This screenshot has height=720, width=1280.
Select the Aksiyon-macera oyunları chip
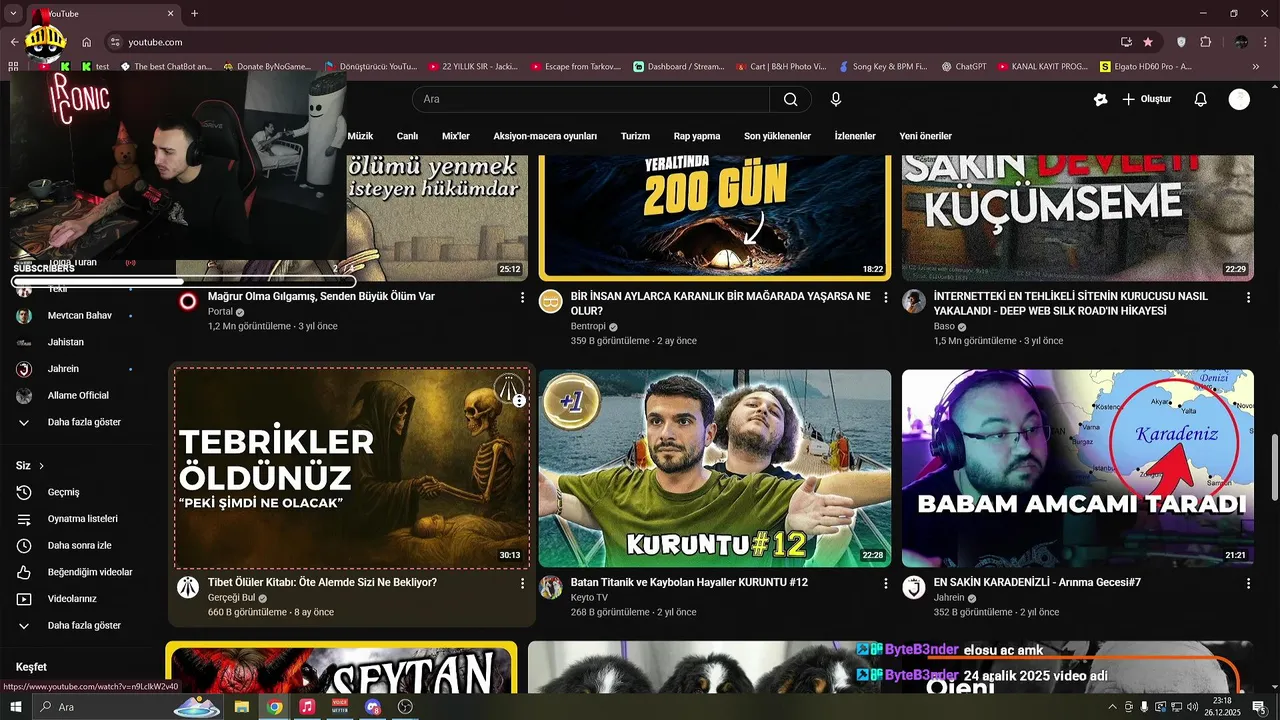[545, 136]
